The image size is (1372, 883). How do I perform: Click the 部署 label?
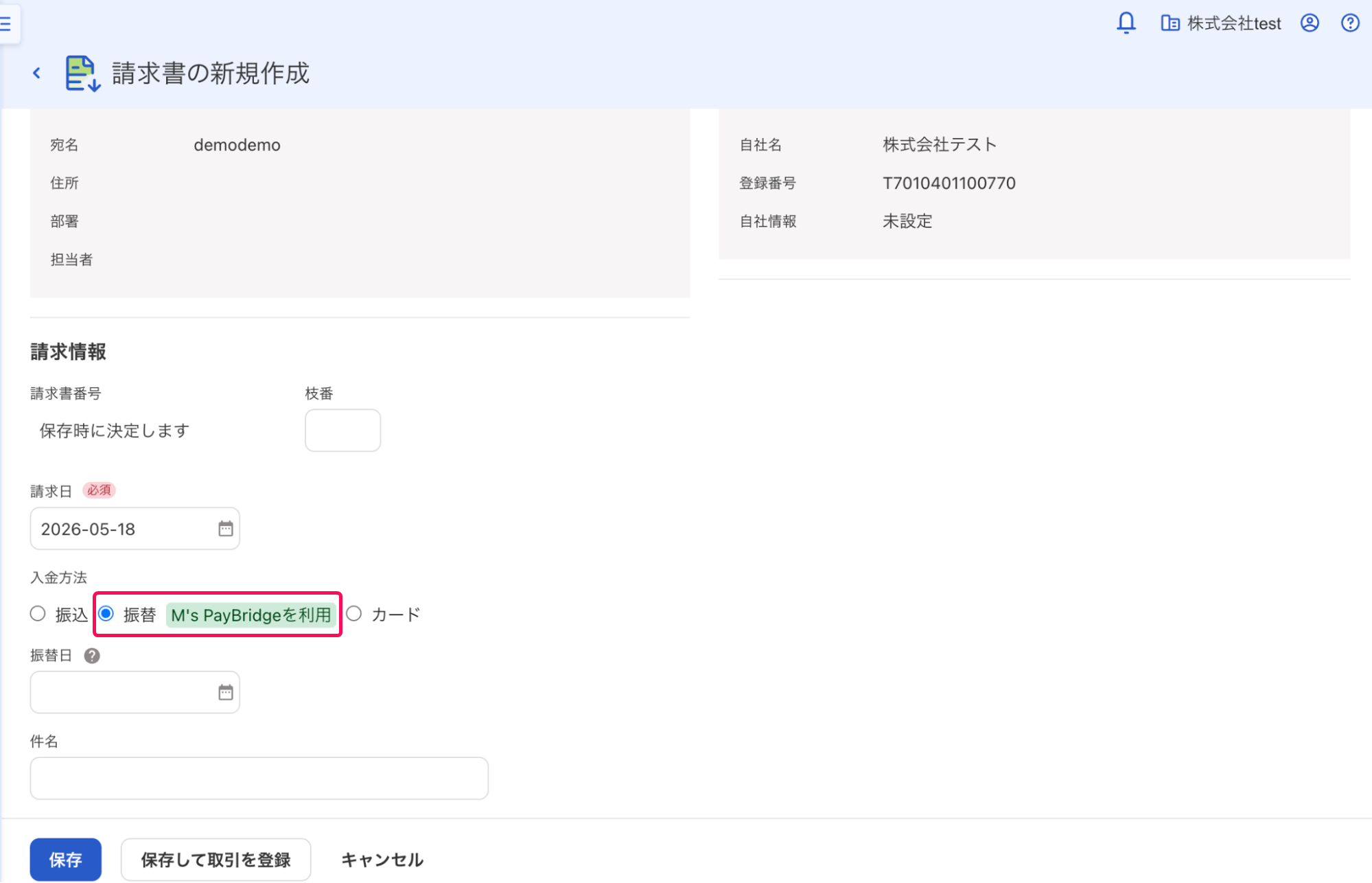[x=64, y=222]
